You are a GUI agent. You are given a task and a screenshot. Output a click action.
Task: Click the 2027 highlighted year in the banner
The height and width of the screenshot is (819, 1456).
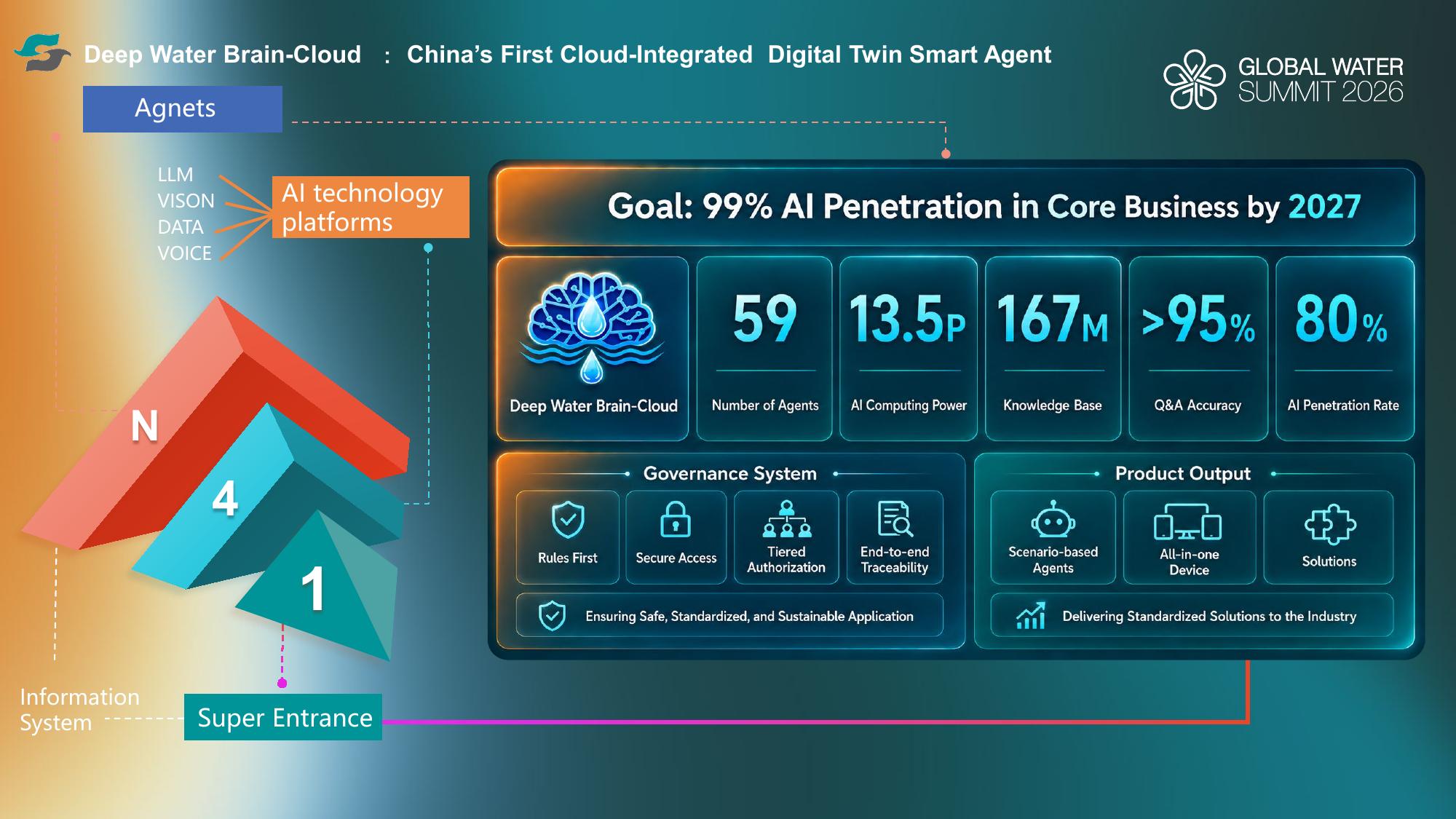tap(1324, 207)
